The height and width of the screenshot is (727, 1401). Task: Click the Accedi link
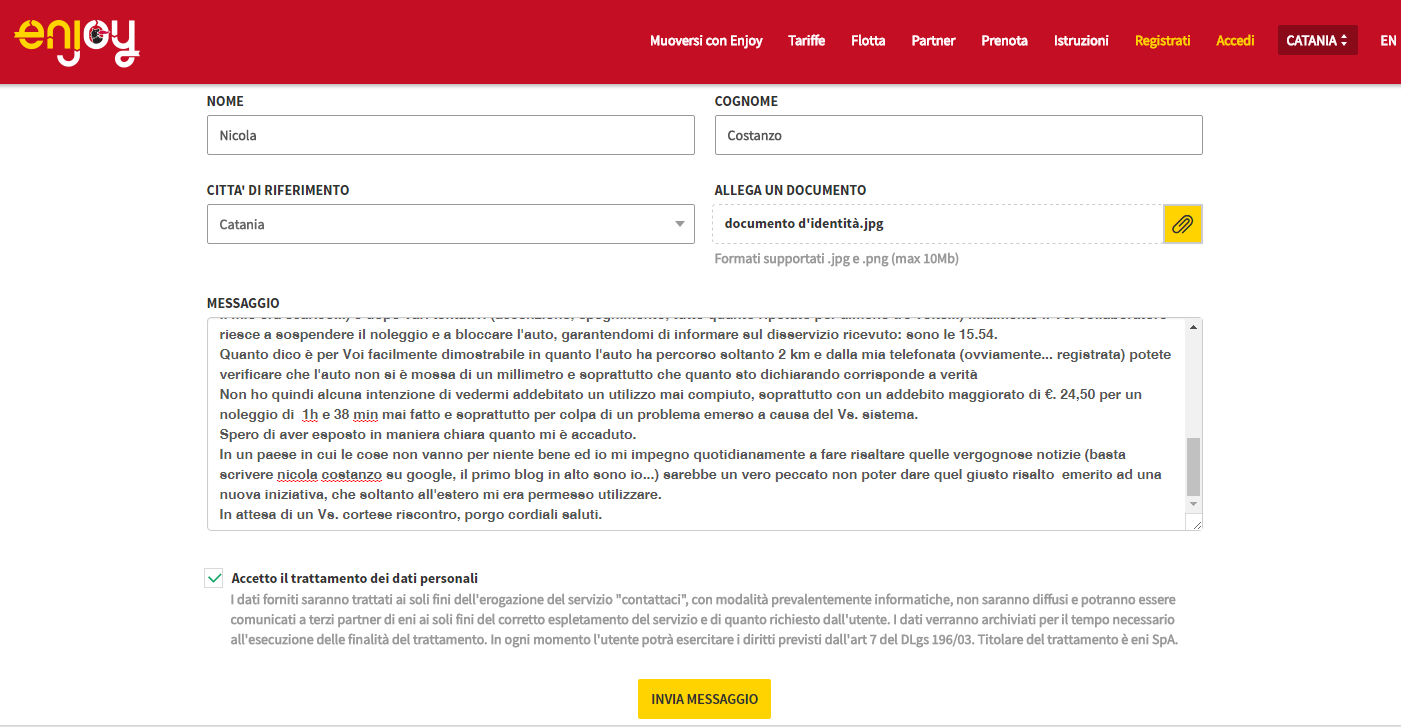pyautogui.click(x=1235, y=41)
